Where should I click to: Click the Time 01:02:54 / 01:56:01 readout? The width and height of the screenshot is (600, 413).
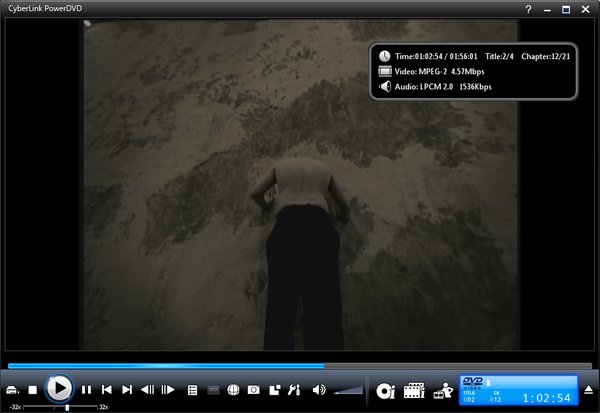(x=436, y=57)
